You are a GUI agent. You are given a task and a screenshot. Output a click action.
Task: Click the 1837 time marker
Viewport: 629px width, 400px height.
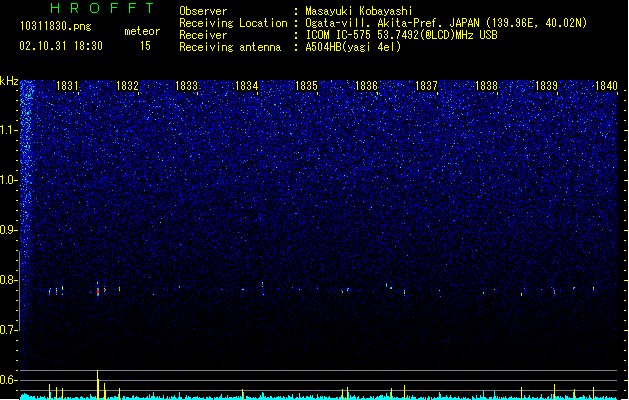[426, 86]
